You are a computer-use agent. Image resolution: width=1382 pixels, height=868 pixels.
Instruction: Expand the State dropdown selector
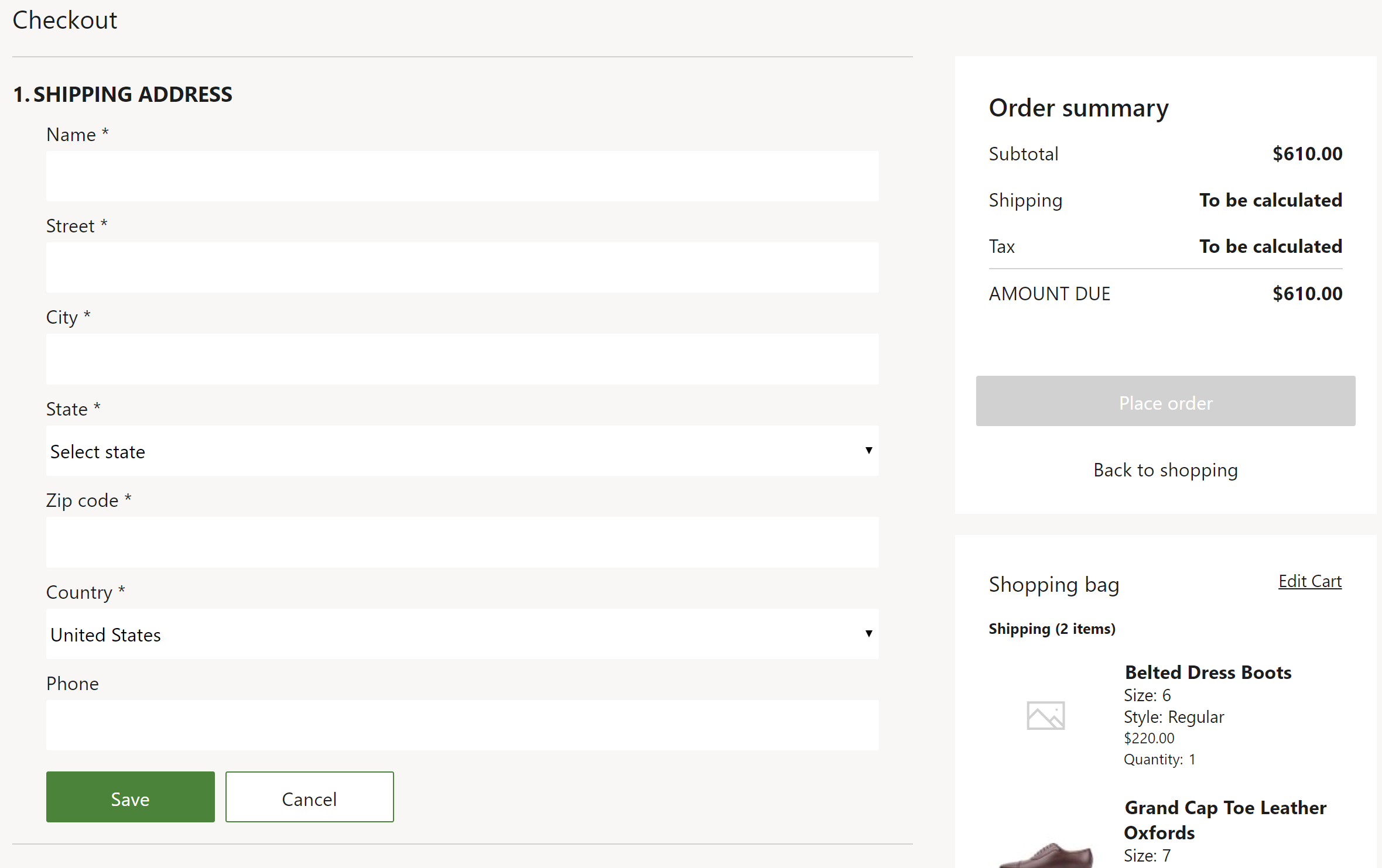[462, 450]
